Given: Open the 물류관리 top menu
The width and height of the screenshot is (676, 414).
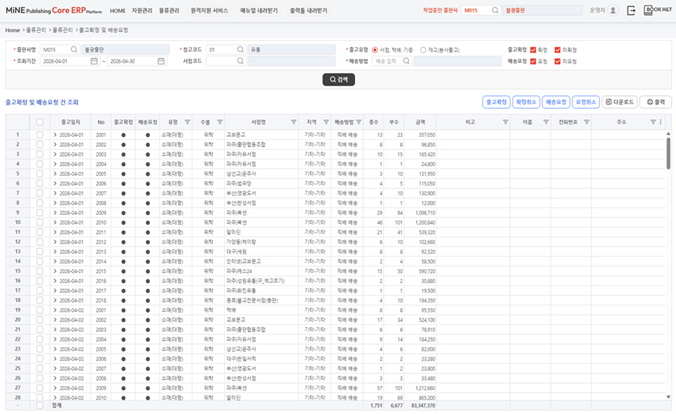Looking at the screenshot, I should click(169, 10).
